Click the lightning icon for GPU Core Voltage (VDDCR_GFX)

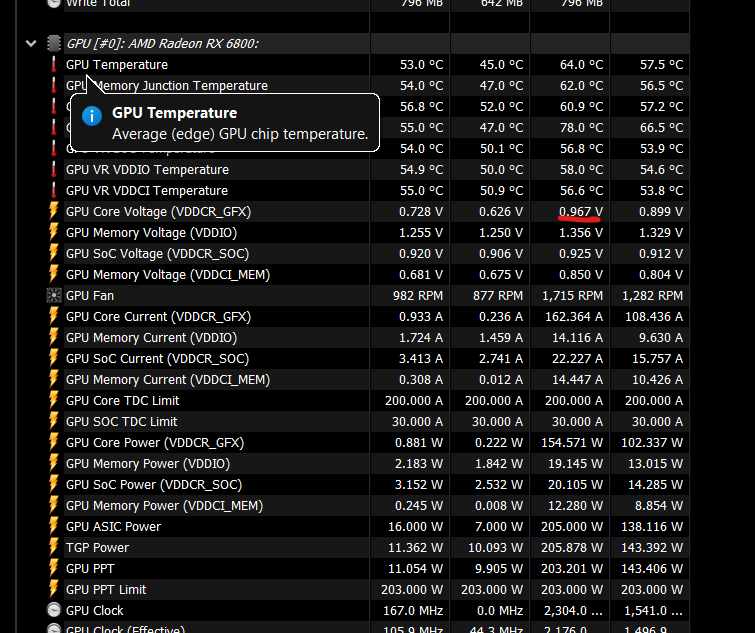click(53, 212)
